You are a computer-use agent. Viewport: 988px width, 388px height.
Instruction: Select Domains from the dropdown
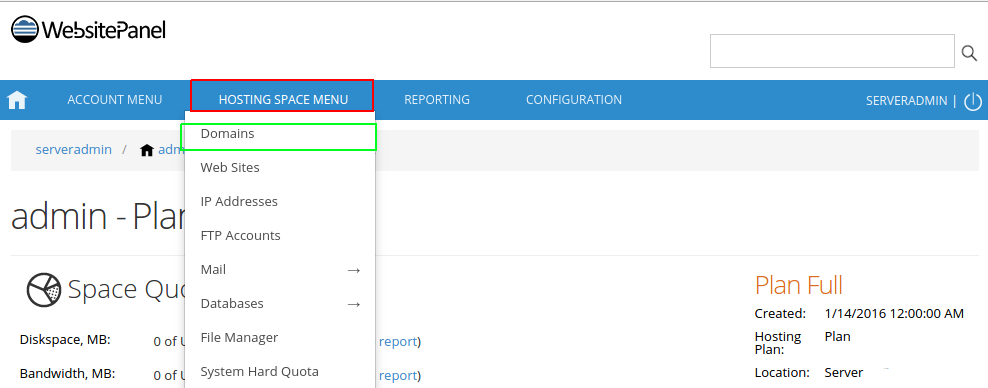click(x=280, y=134)
